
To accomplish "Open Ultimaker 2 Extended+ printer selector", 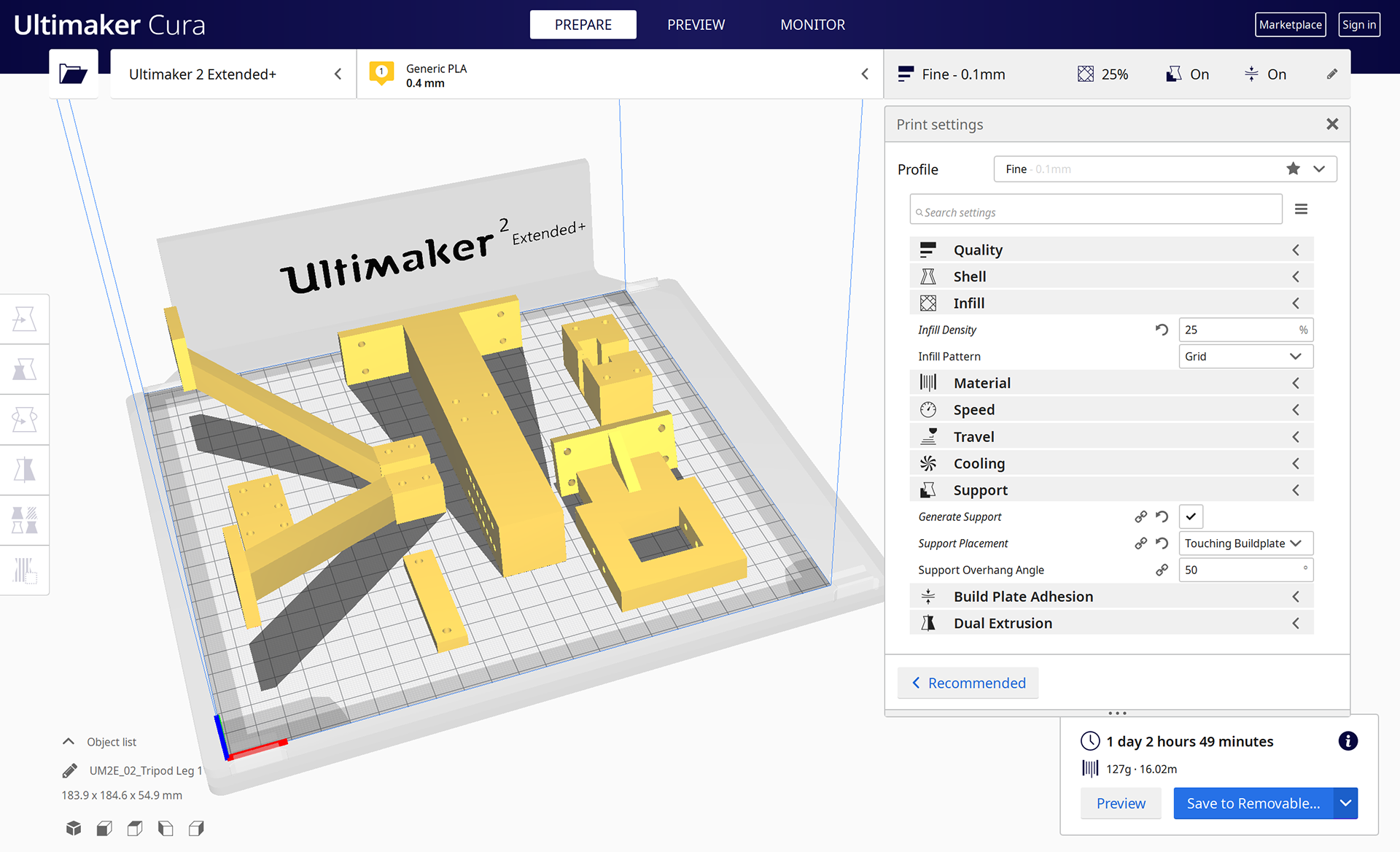I will (233, 74).
